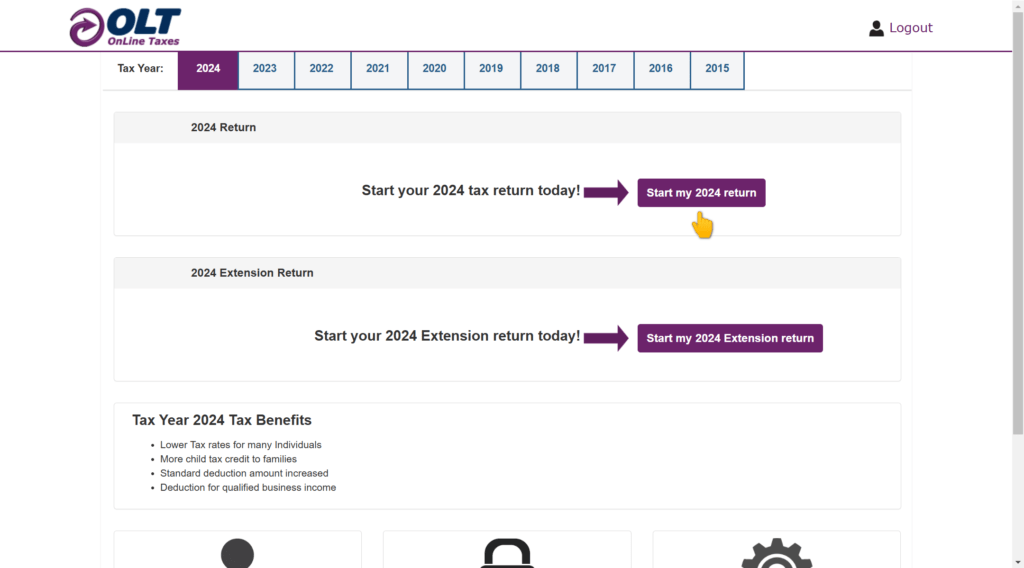Click the padlock icon in the bottom card

(x=507, y=553)
